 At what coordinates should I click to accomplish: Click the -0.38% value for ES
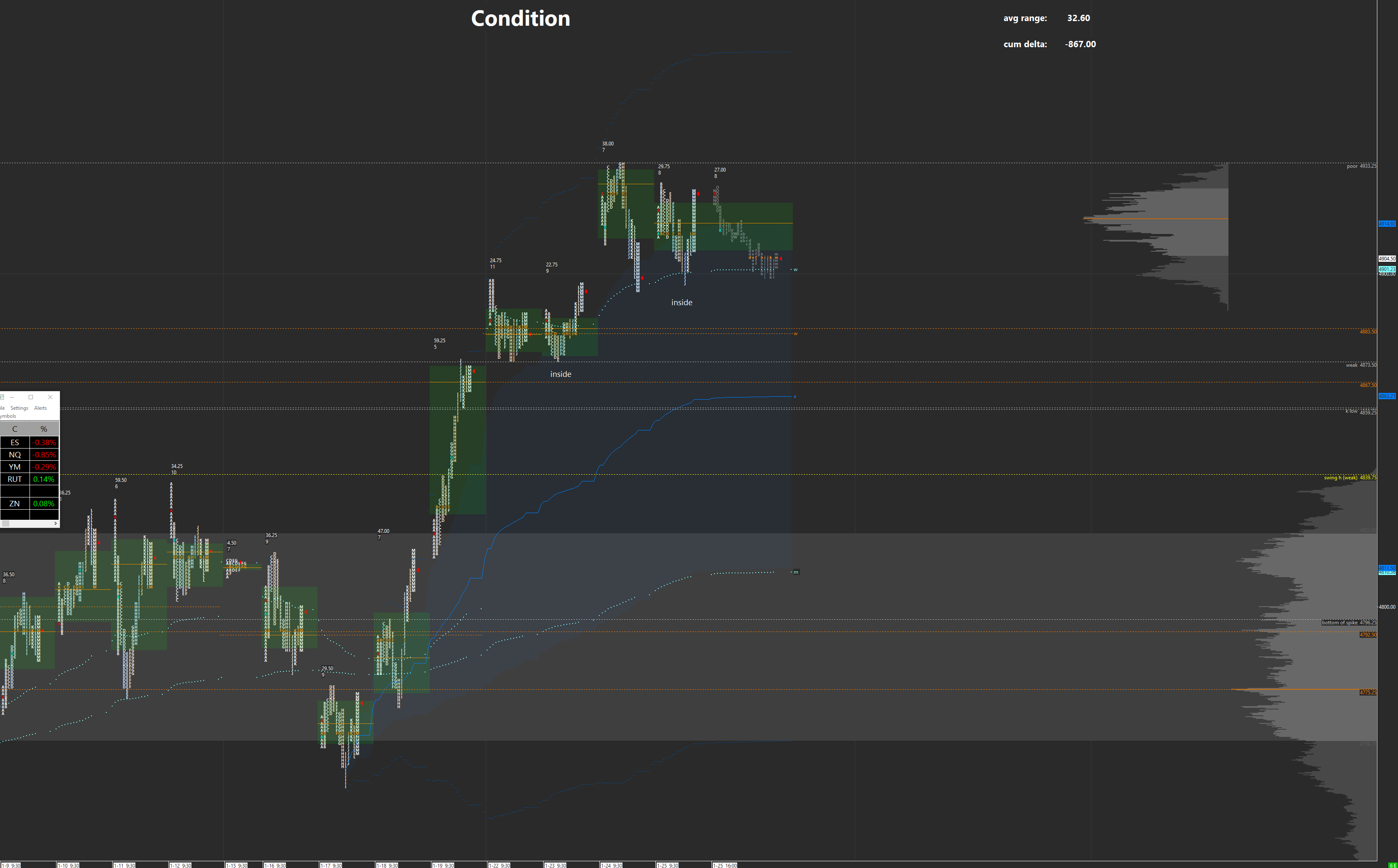43,443
